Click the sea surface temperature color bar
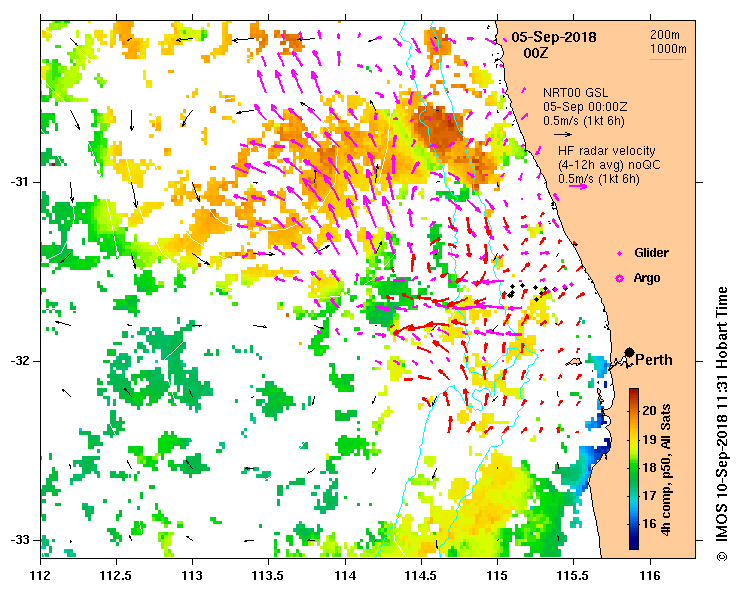 tap(634, 469)
